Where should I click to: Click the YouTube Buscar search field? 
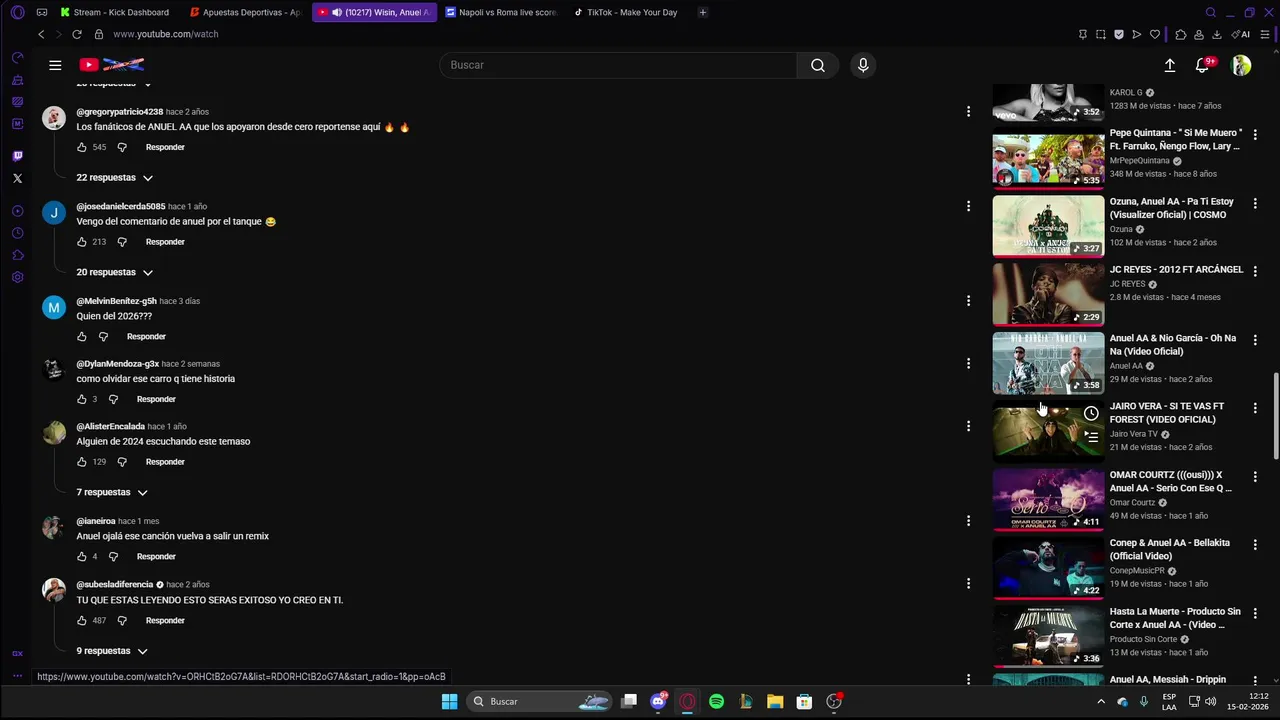[x=618, y=65]
